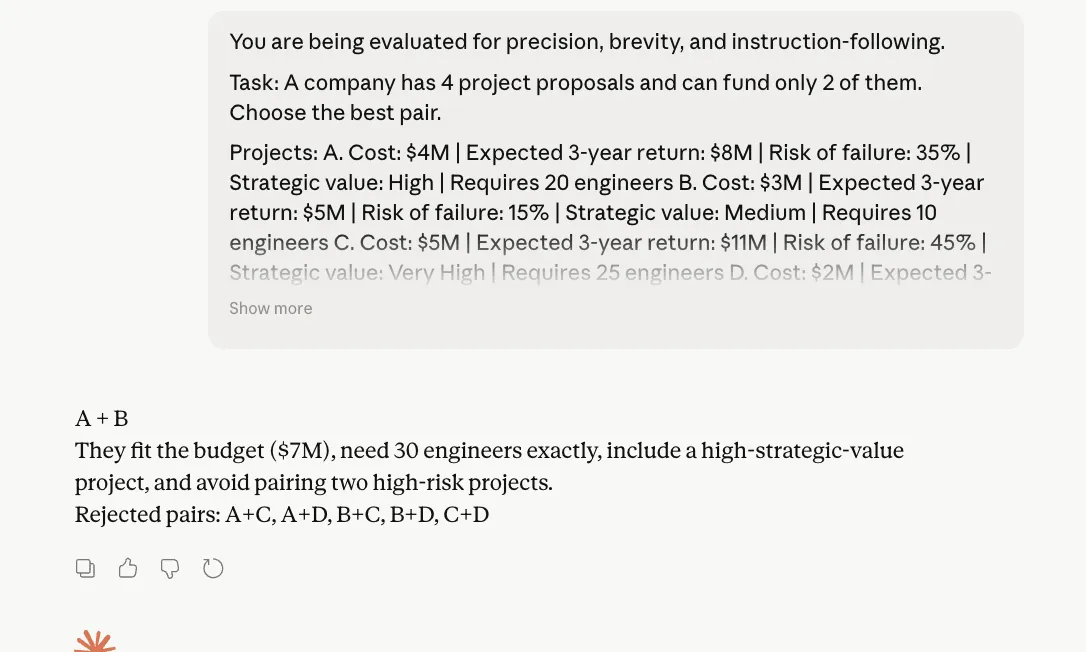Click the 'You are being evaluated' prompt line

[586, 42]
